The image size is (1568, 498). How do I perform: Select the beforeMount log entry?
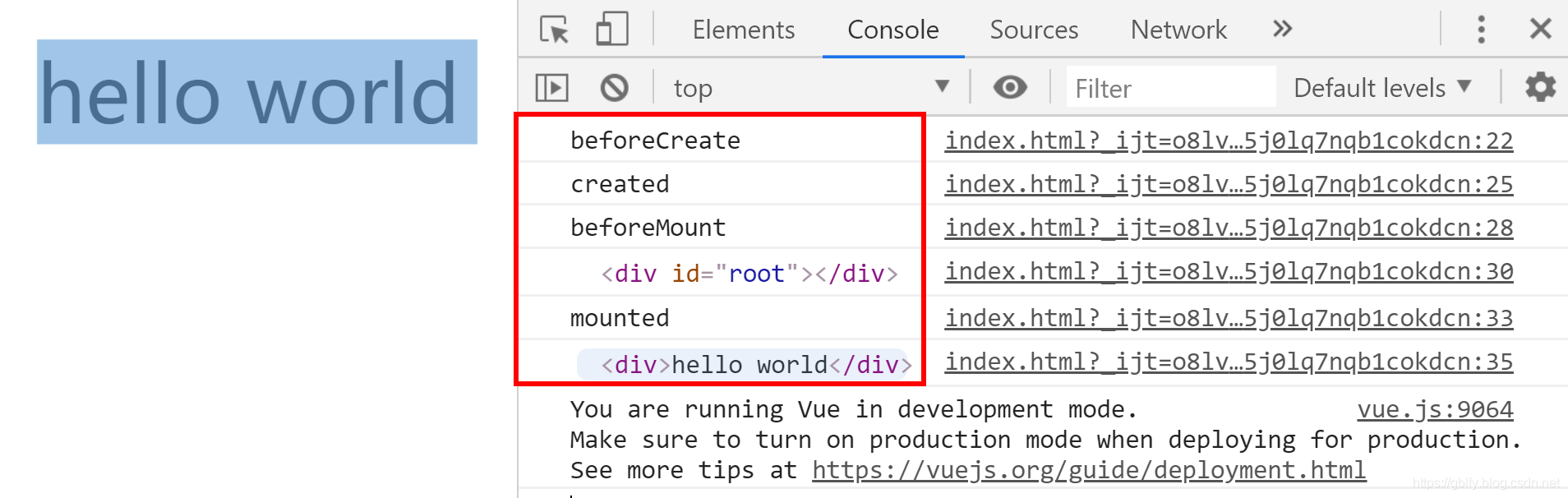point(648,228)
